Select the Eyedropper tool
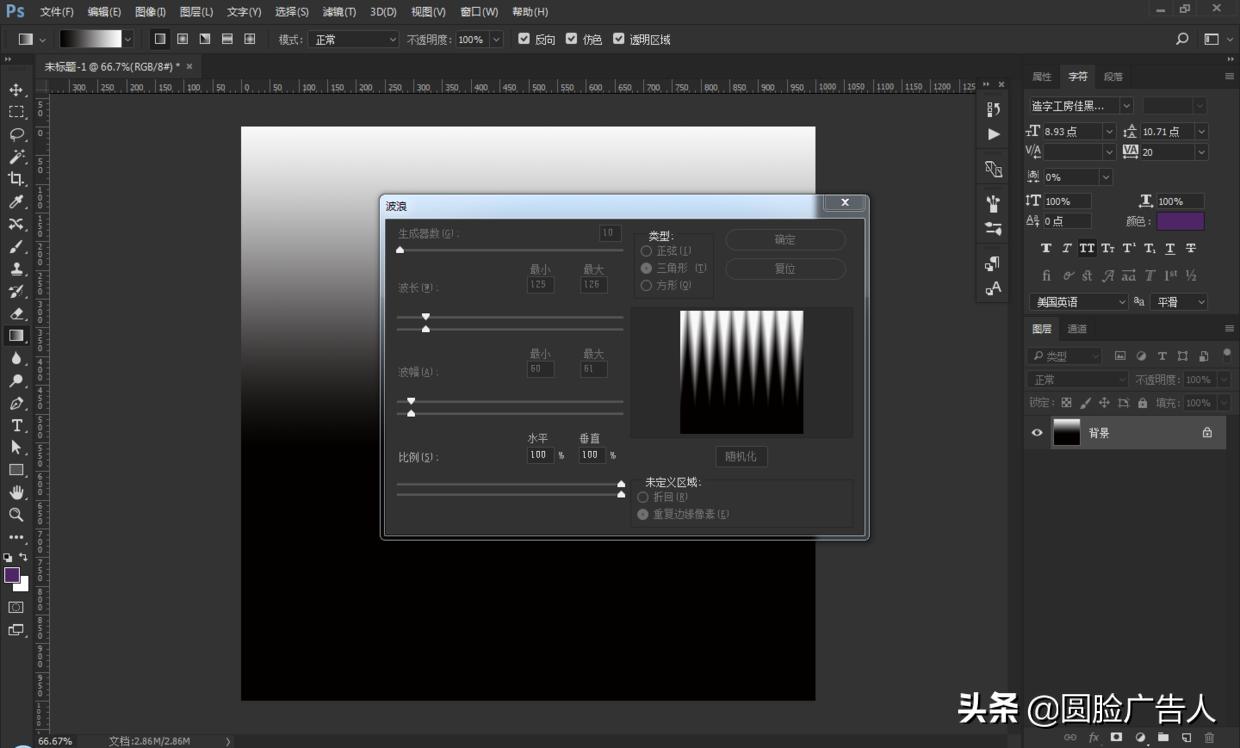 [x=16, y=202]
